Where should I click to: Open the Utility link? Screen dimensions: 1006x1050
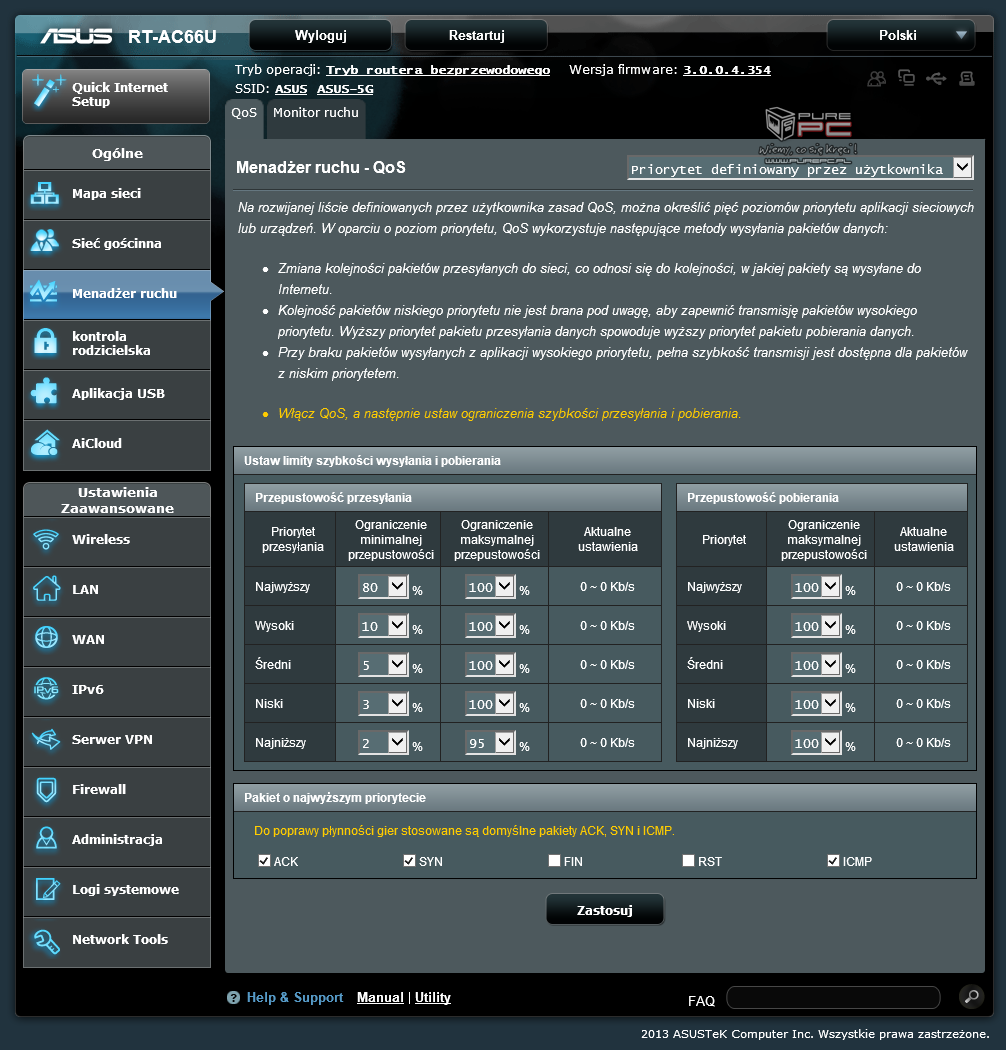tap(433, 997)
